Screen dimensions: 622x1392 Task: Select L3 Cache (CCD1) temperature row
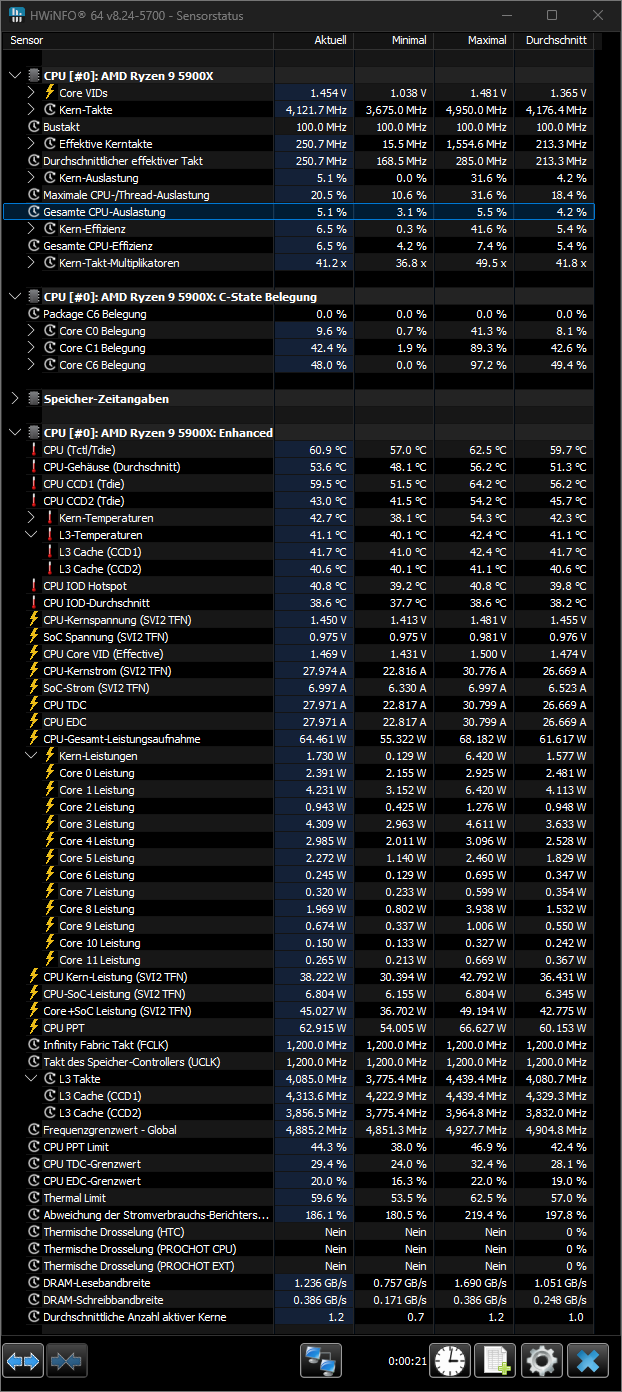298,552
